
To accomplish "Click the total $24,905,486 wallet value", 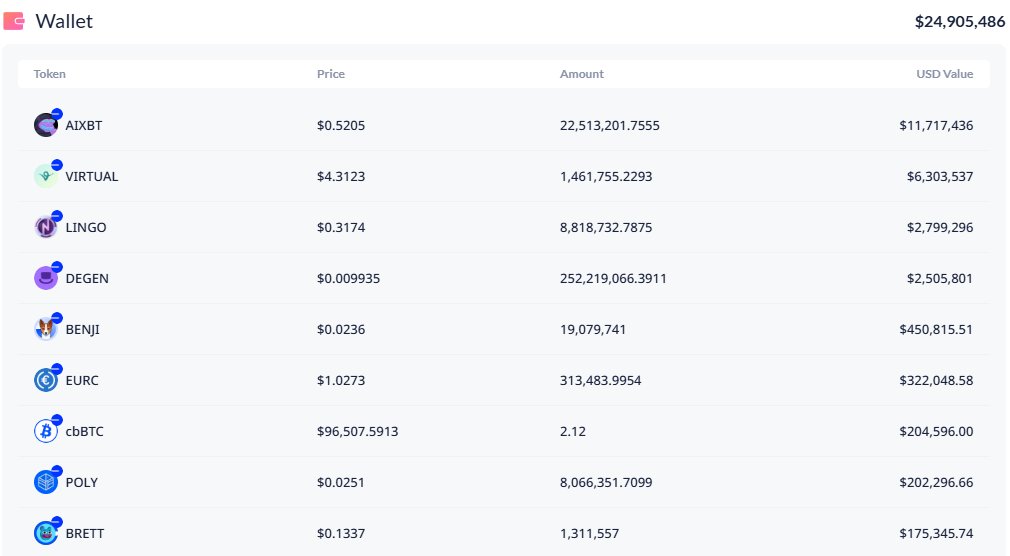I will click(960, 21).
